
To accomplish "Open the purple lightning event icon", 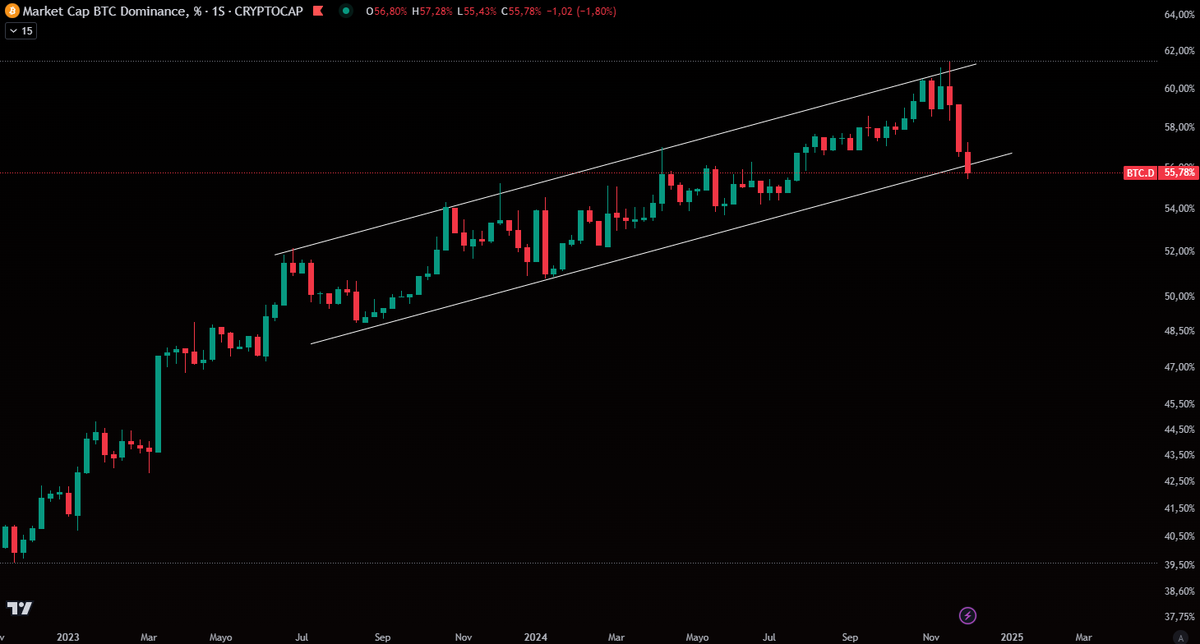I will pyautogui.click(x=967, y=615).
